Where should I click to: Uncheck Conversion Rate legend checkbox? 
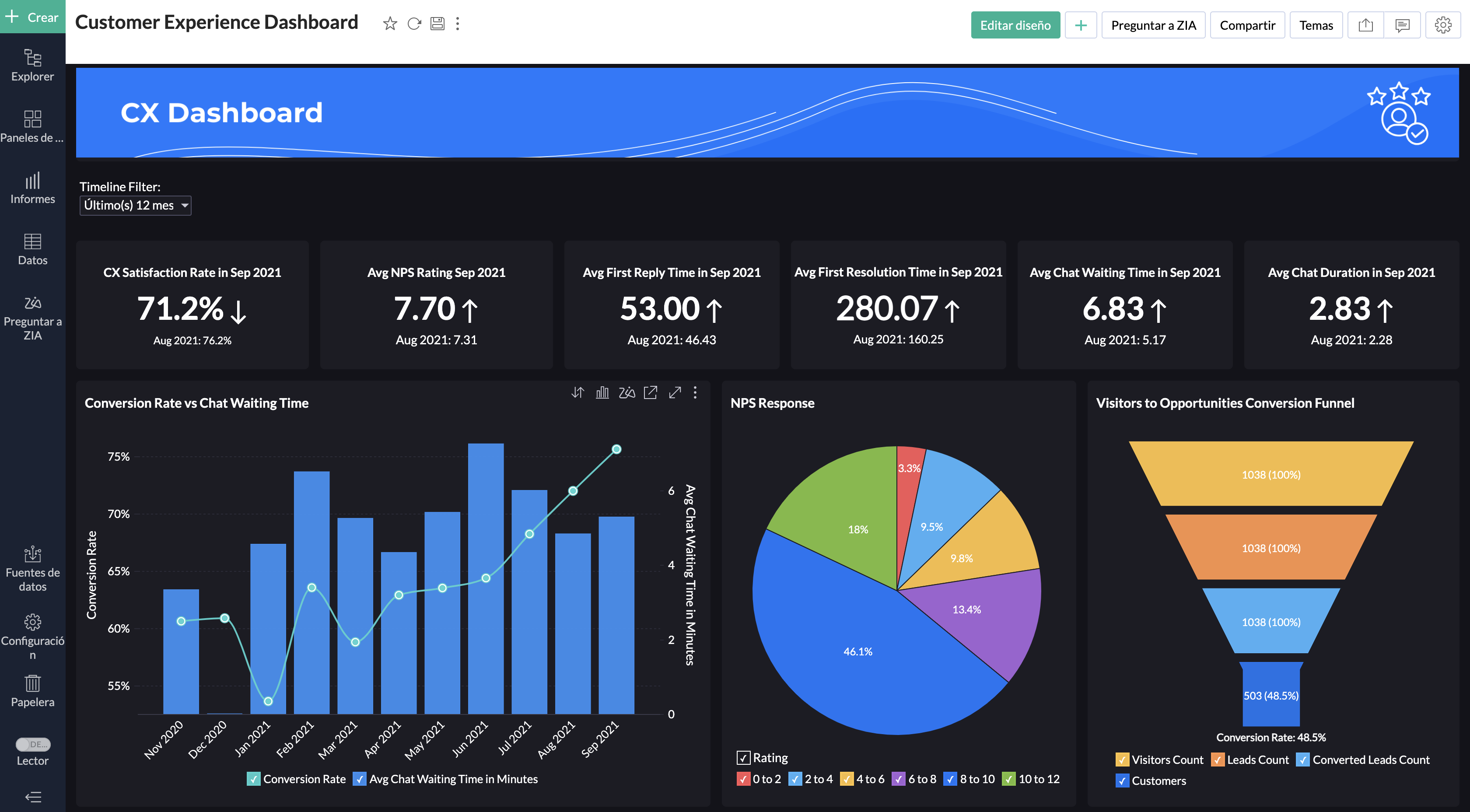point(253,779)
